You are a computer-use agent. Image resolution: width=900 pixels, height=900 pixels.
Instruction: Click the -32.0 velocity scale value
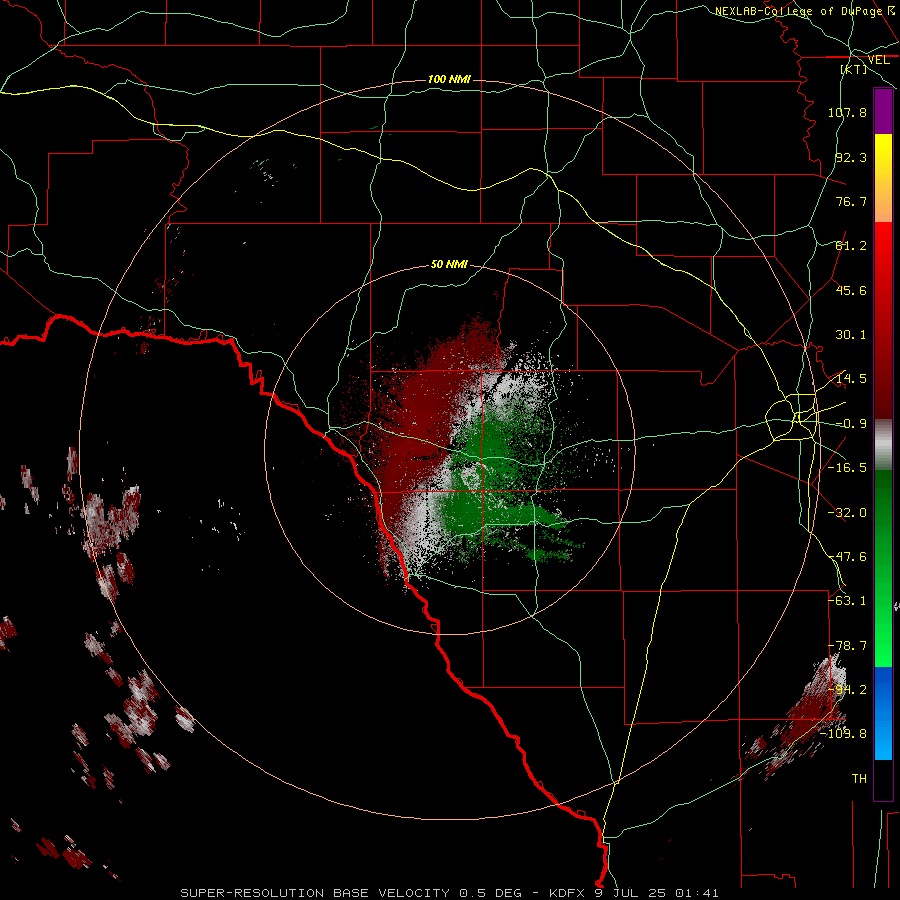tap(847, 513)
